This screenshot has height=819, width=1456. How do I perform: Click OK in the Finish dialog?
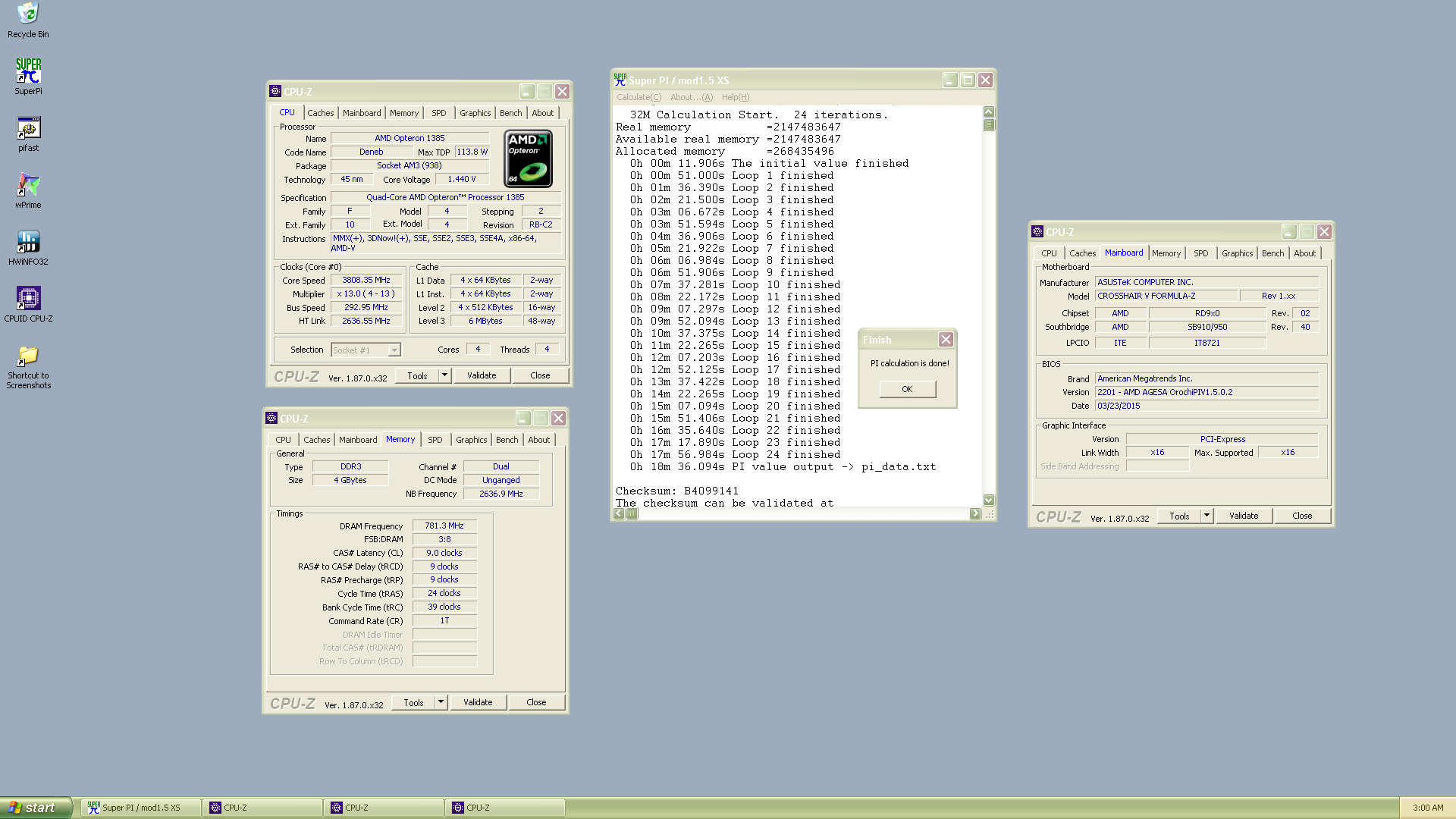click(907, 389)
